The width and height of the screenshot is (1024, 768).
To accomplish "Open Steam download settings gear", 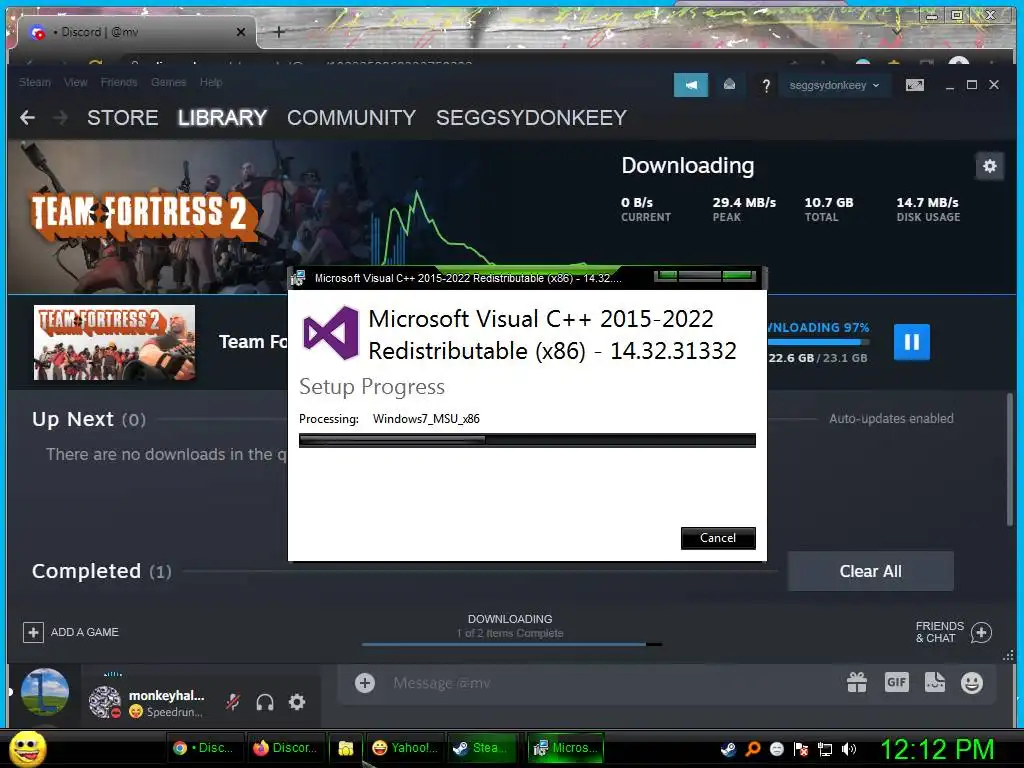I will [x=989, y=166].
